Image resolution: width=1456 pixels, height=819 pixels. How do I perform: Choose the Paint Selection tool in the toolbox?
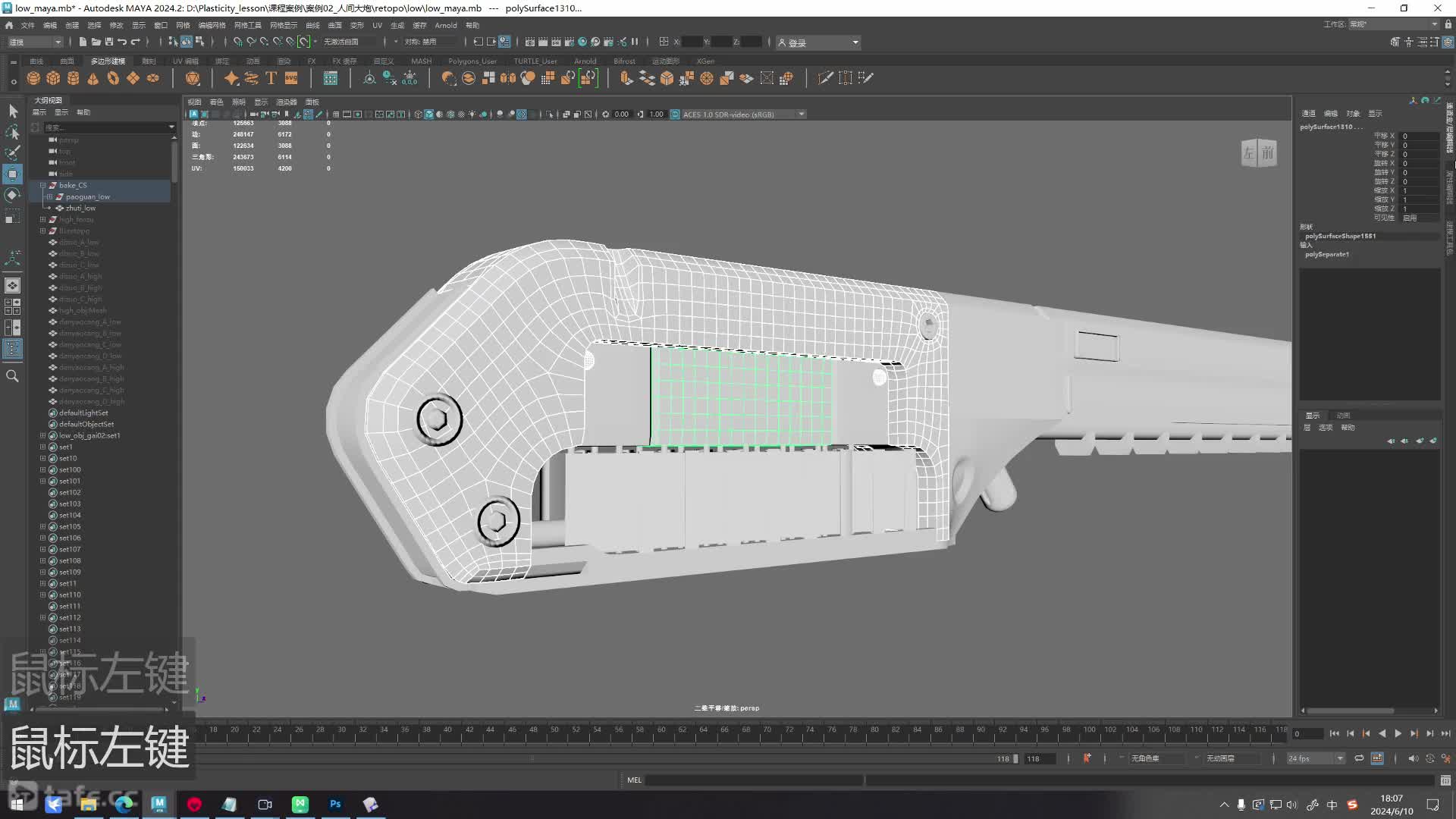[13, 153]
